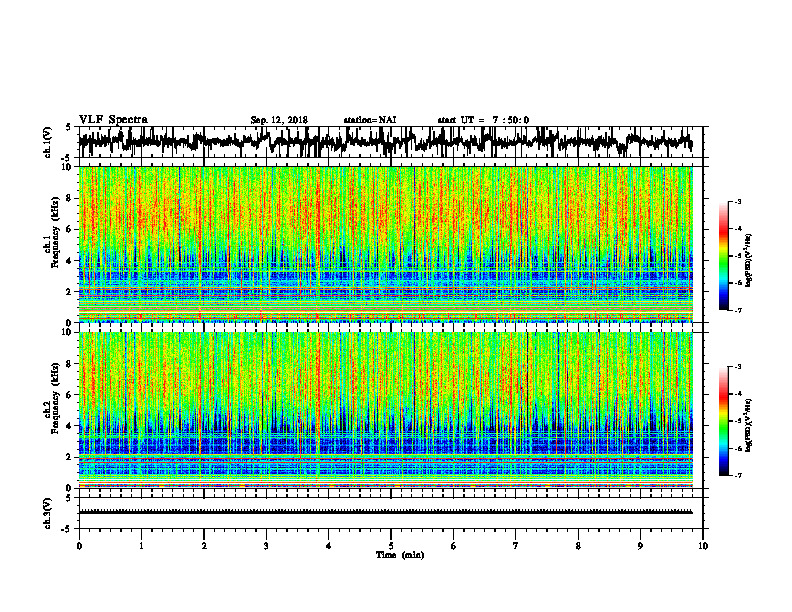Click time axis tick label "2"
Viewport: 792px width, 612px height.
coord(204,546)
